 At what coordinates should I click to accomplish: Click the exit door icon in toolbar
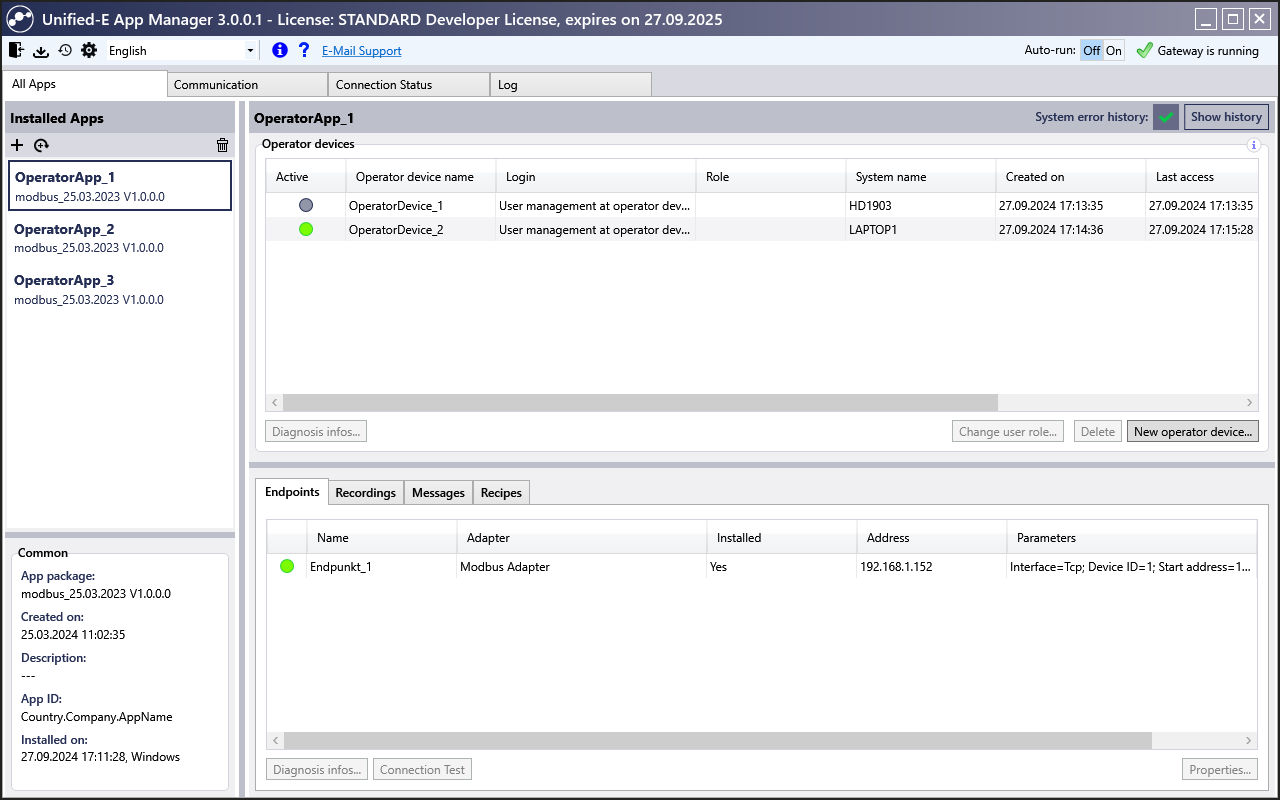(x=16, y=50)
